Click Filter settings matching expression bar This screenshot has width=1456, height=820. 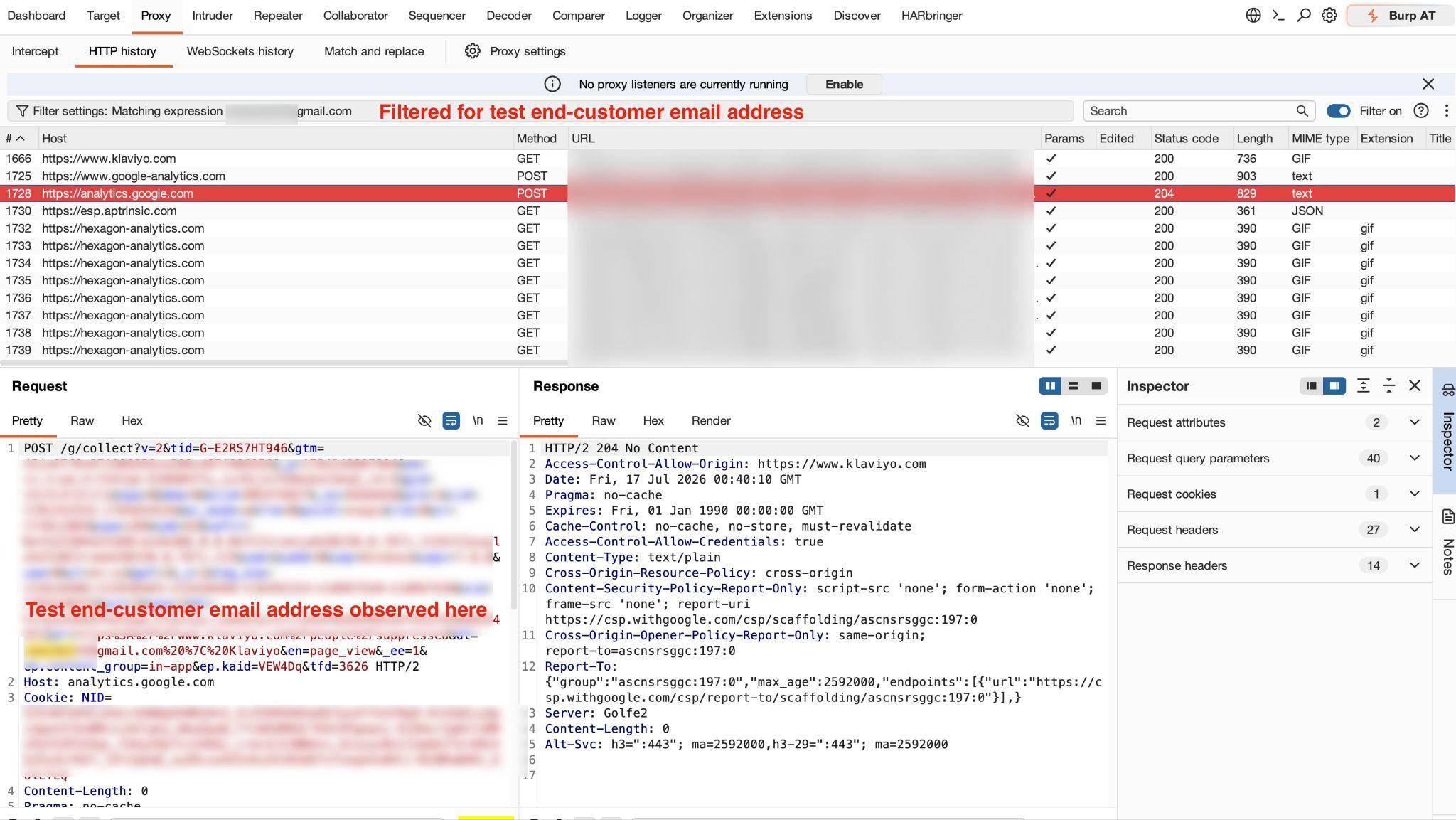540,111
